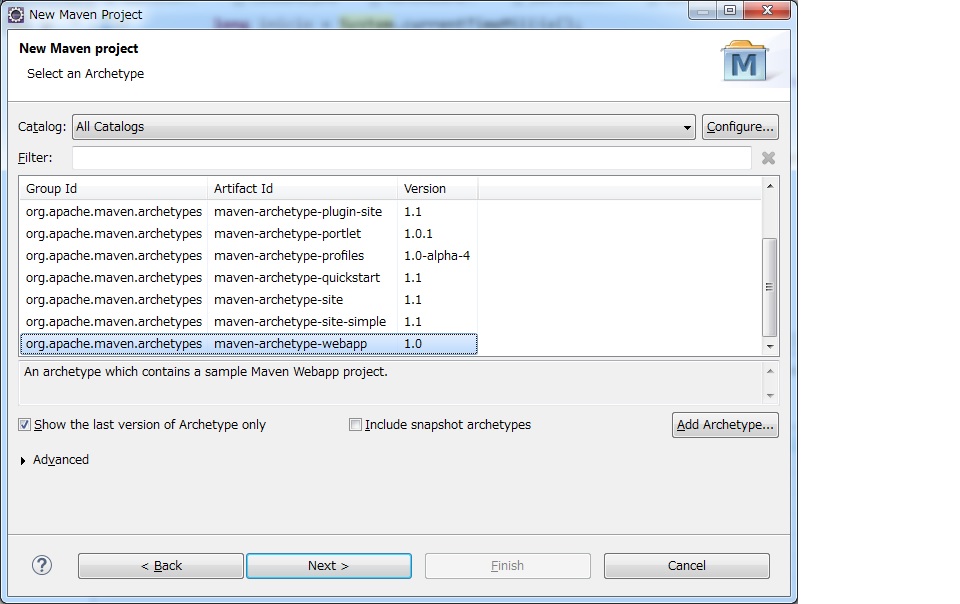Proceed with the Next > button

329,565
